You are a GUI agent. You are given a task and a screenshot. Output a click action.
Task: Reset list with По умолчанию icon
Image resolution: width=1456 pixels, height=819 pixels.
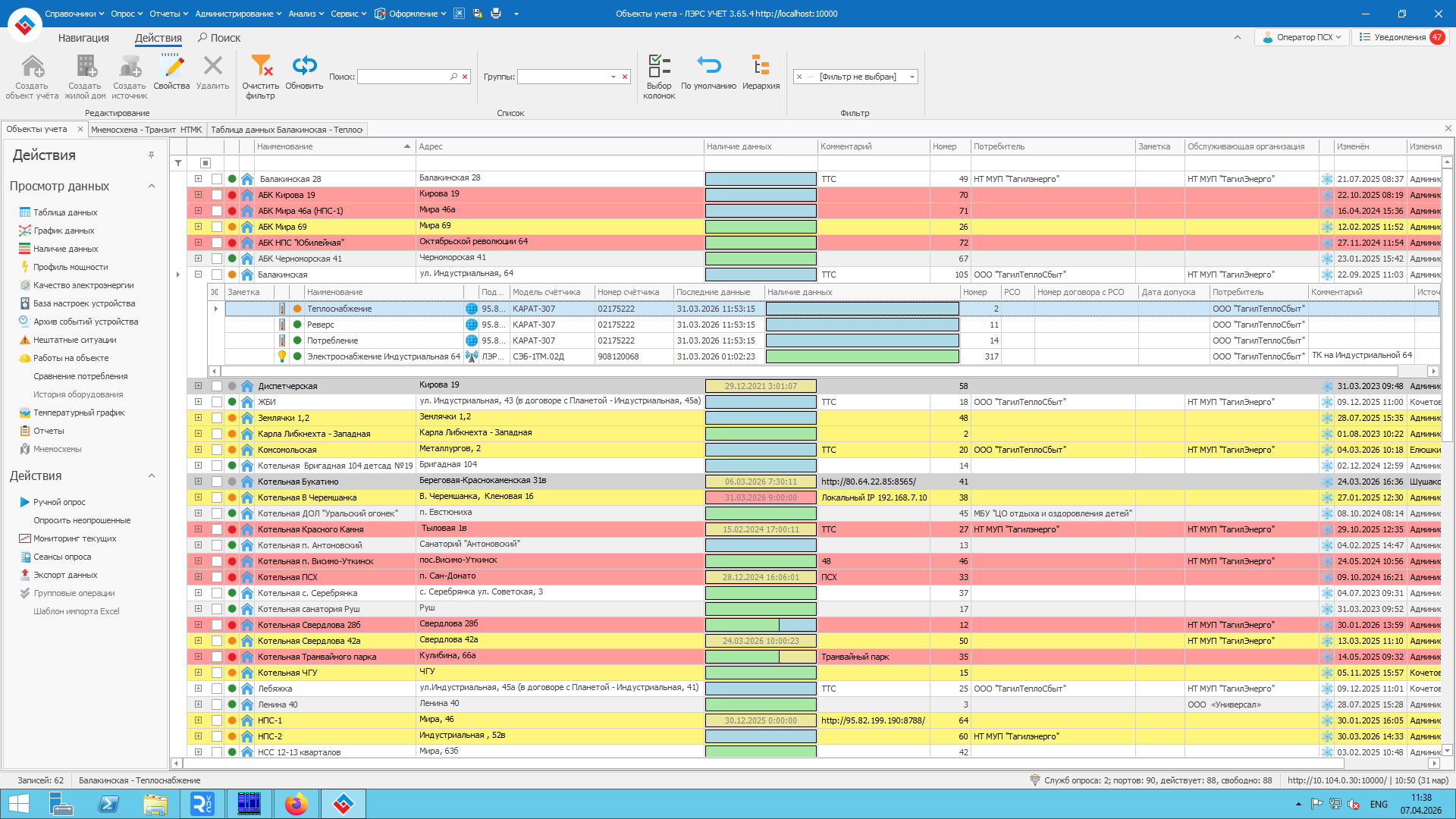pos(708,67)
